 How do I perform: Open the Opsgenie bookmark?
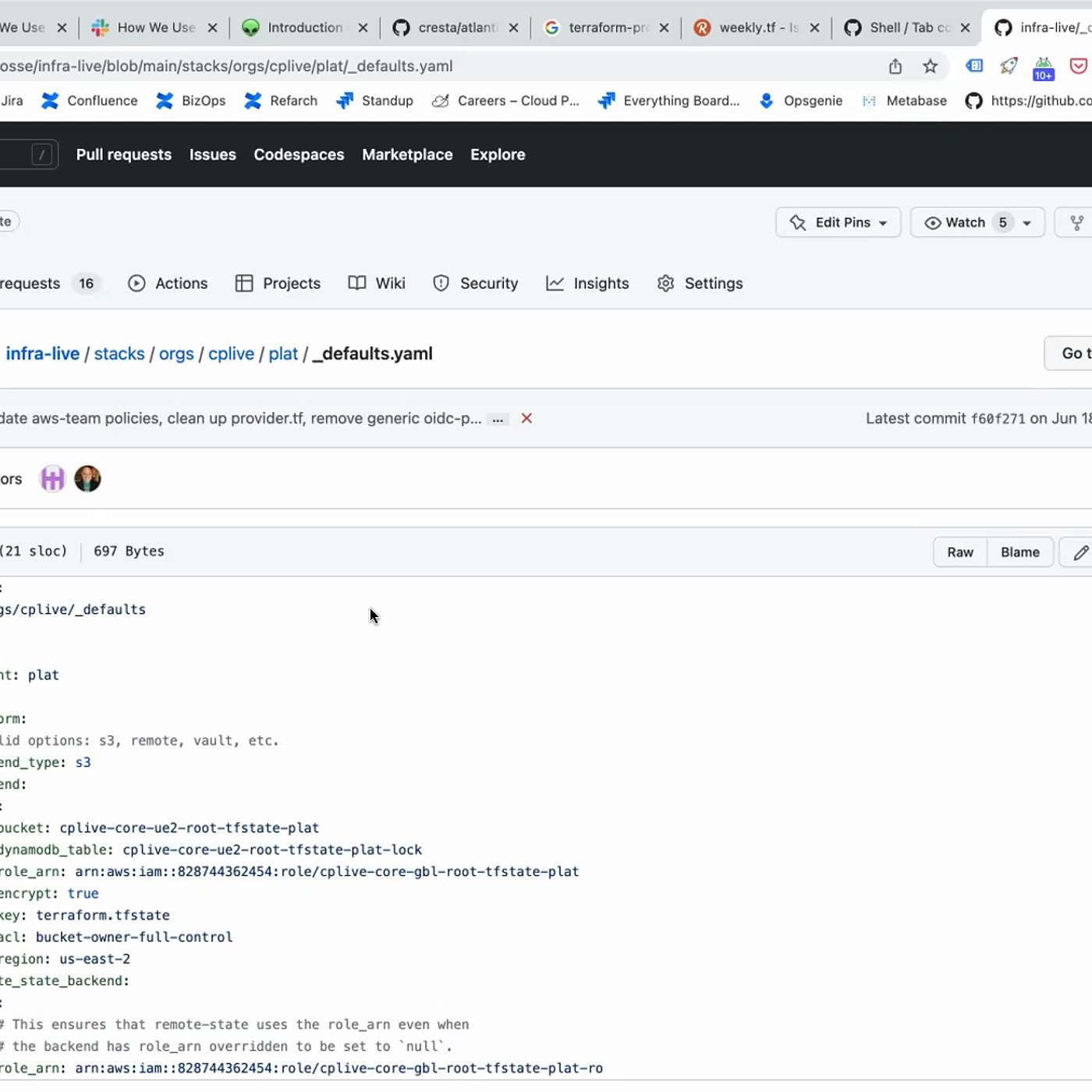(x=801, y=101)
